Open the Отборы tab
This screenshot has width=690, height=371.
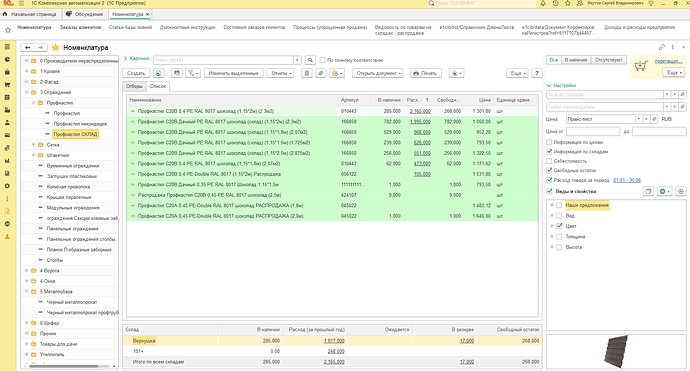click(x=134, y=86)
